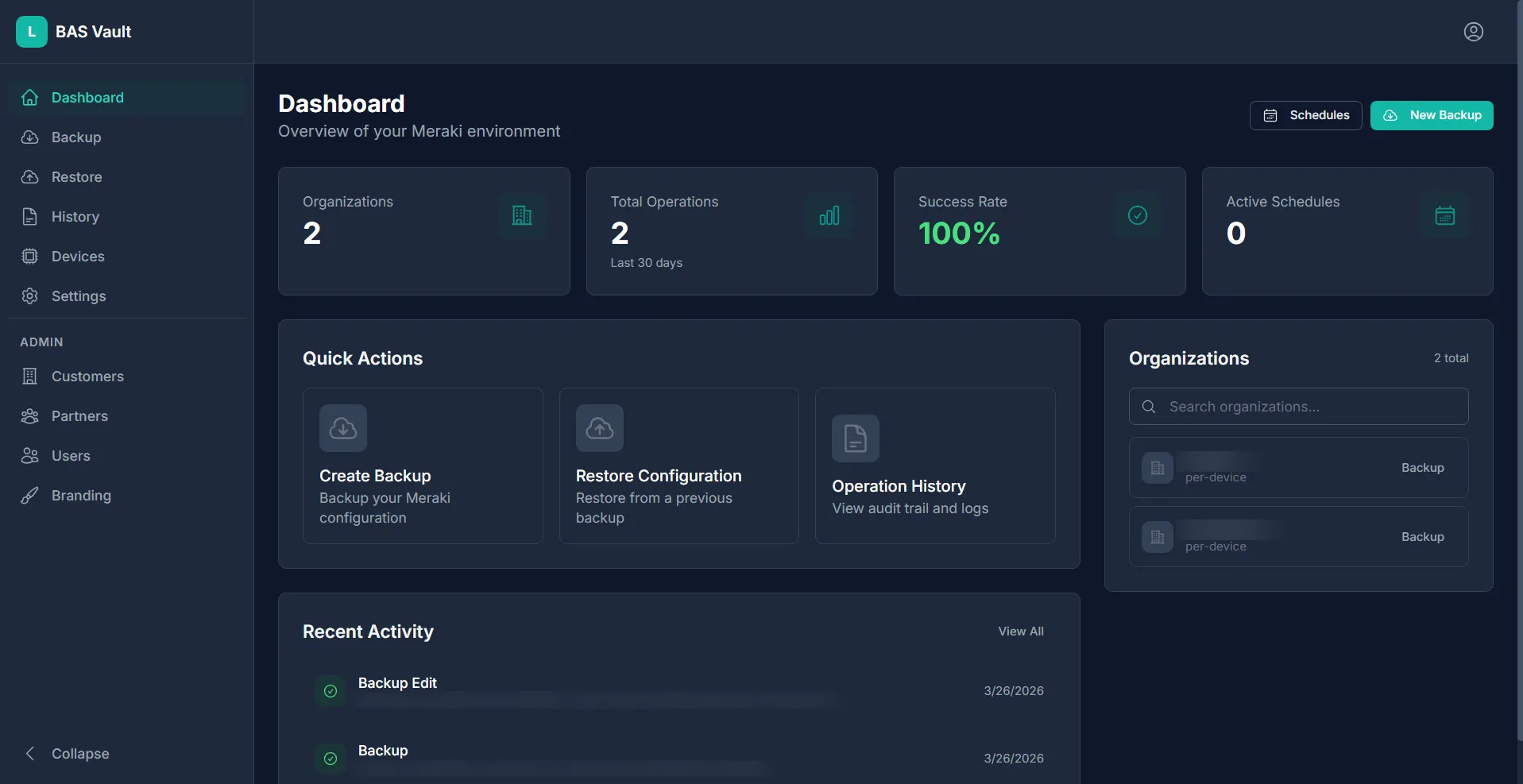Click the Backup cloud icon in sidebar
1523x784 pixels.
30,137
